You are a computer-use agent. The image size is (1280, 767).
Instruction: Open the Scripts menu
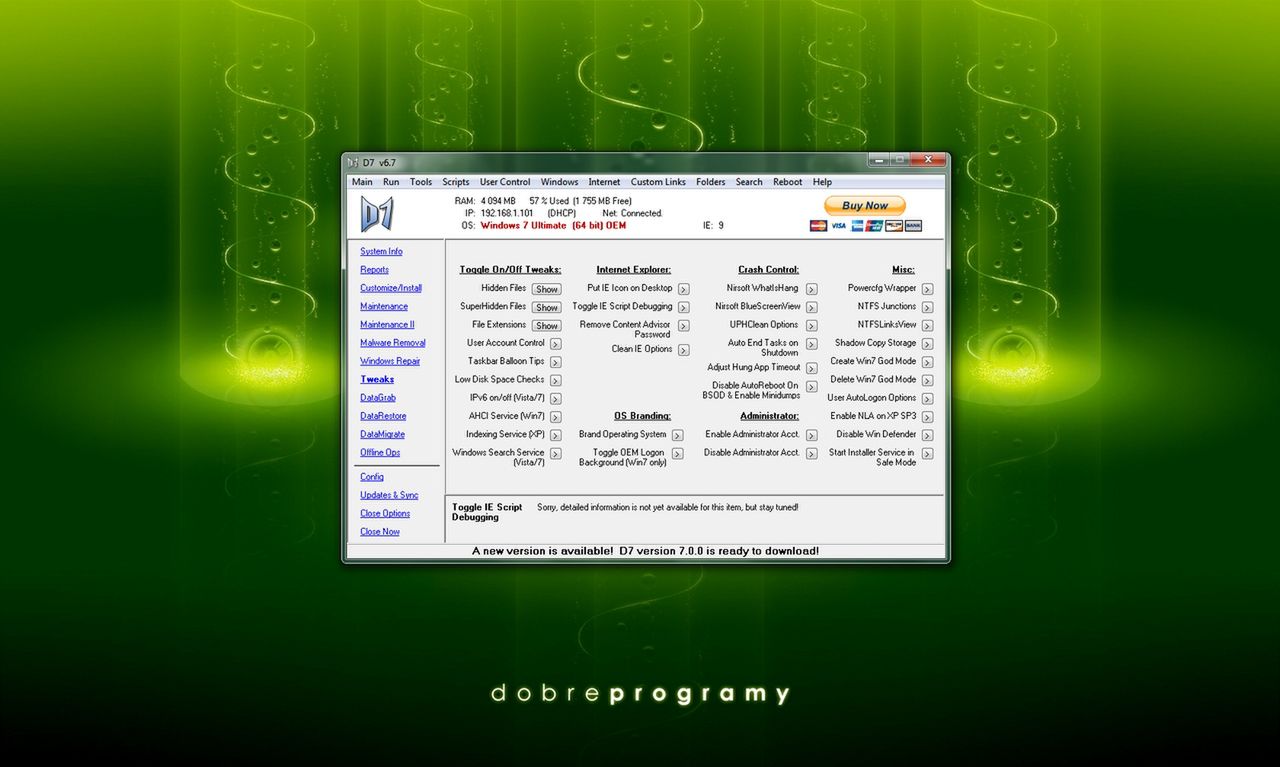tap(456, 182)
